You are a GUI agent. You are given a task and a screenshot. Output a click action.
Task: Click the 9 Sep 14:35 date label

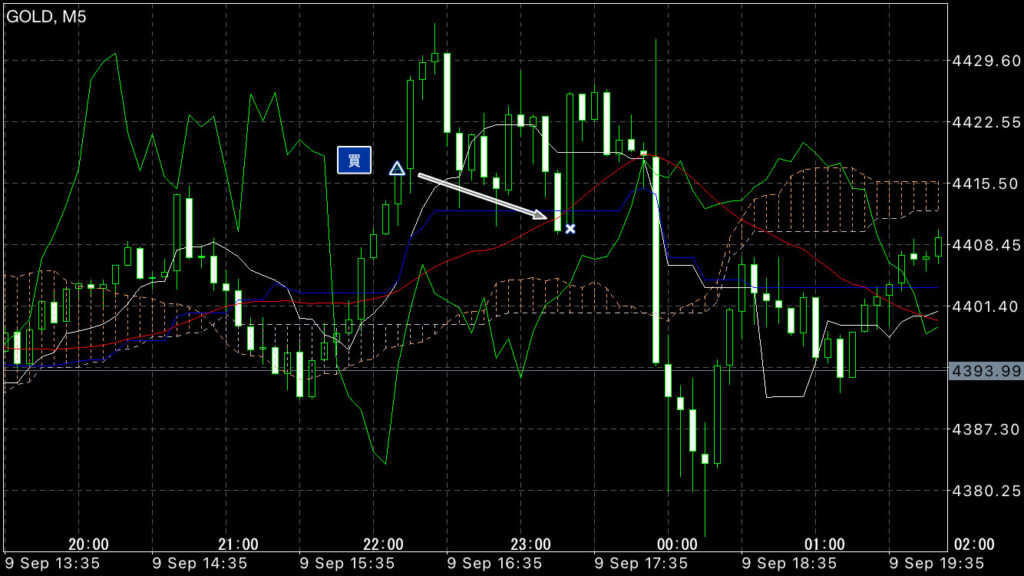click(x=199, y=563)
